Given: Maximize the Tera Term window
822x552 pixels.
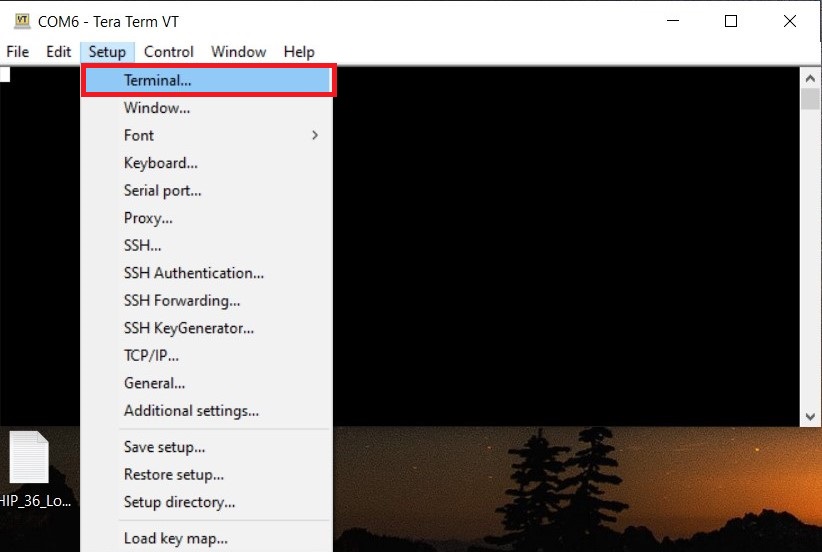Looking at the screenshot, I should click(x=731, y=21).
